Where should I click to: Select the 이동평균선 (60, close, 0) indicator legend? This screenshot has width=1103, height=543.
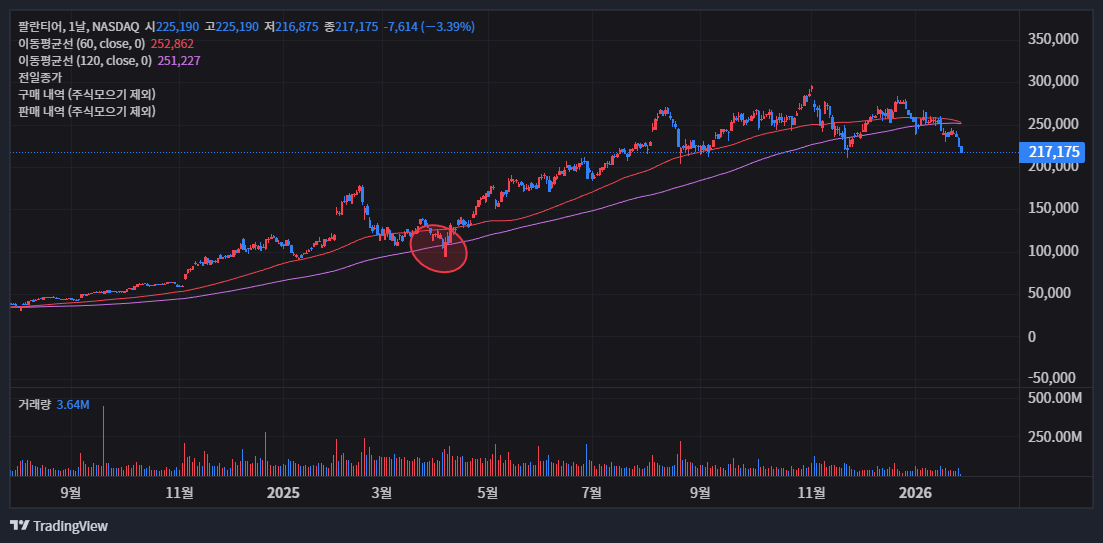pos(81,44)
